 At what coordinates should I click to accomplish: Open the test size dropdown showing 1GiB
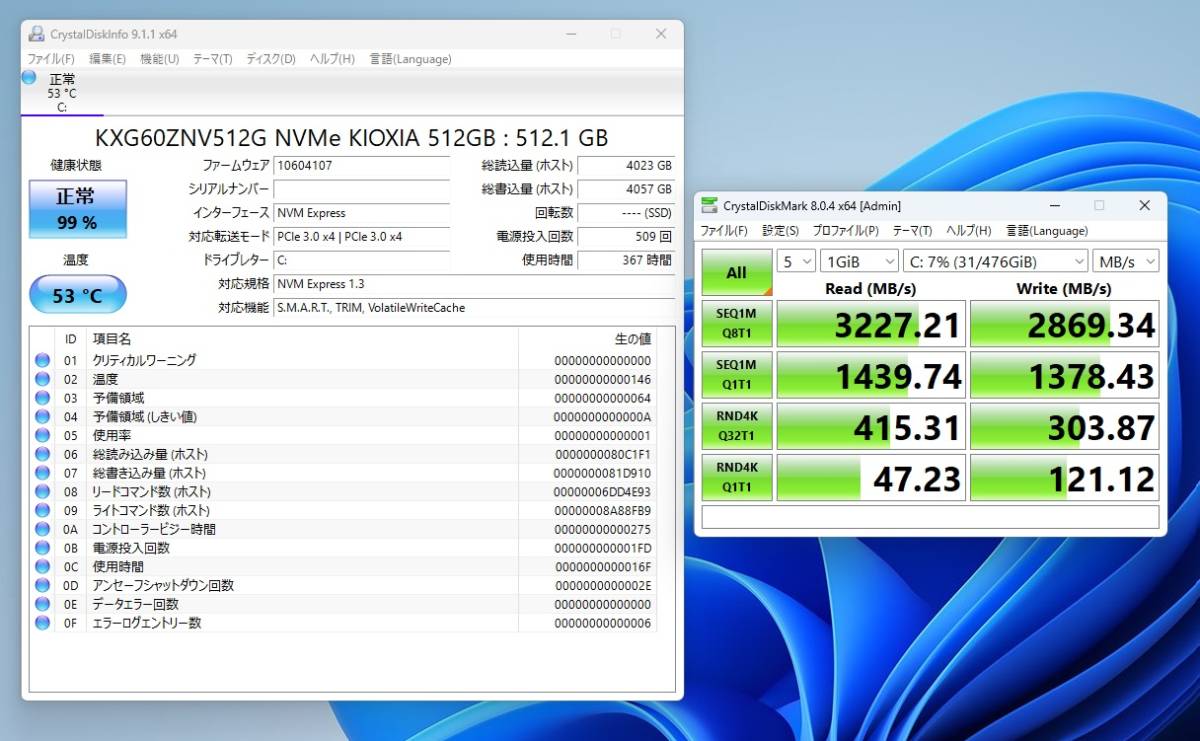pos(859,261)
